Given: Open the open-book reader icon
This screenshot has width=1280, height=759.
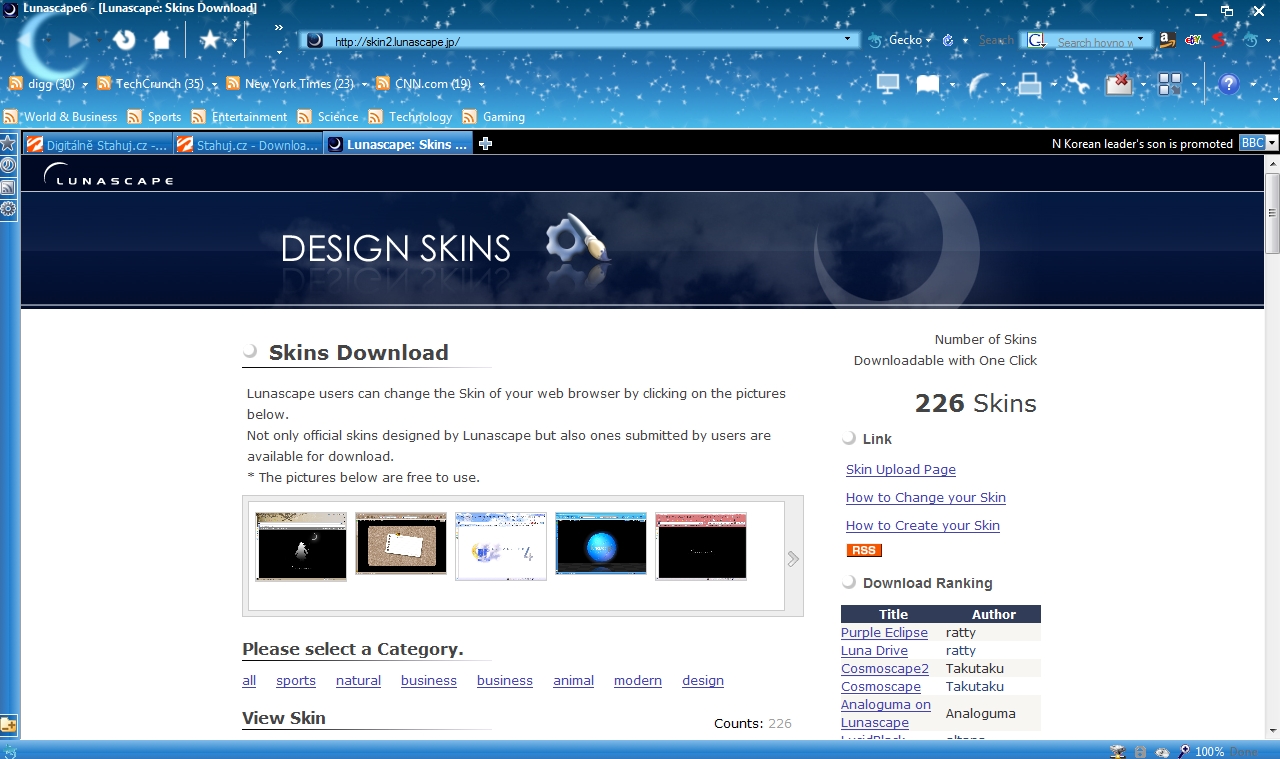Looking at the screenshot, I should click(928, 84).
